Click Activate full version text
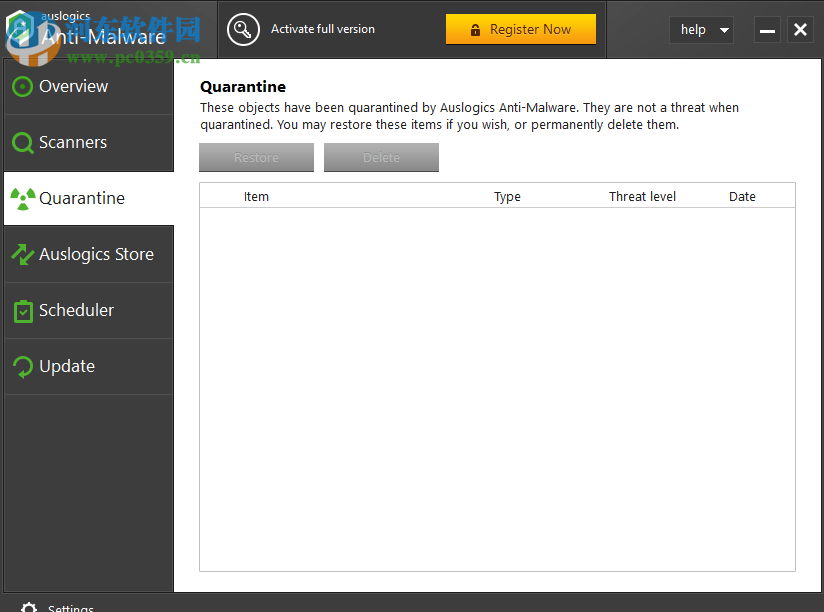 pos(323,30)
